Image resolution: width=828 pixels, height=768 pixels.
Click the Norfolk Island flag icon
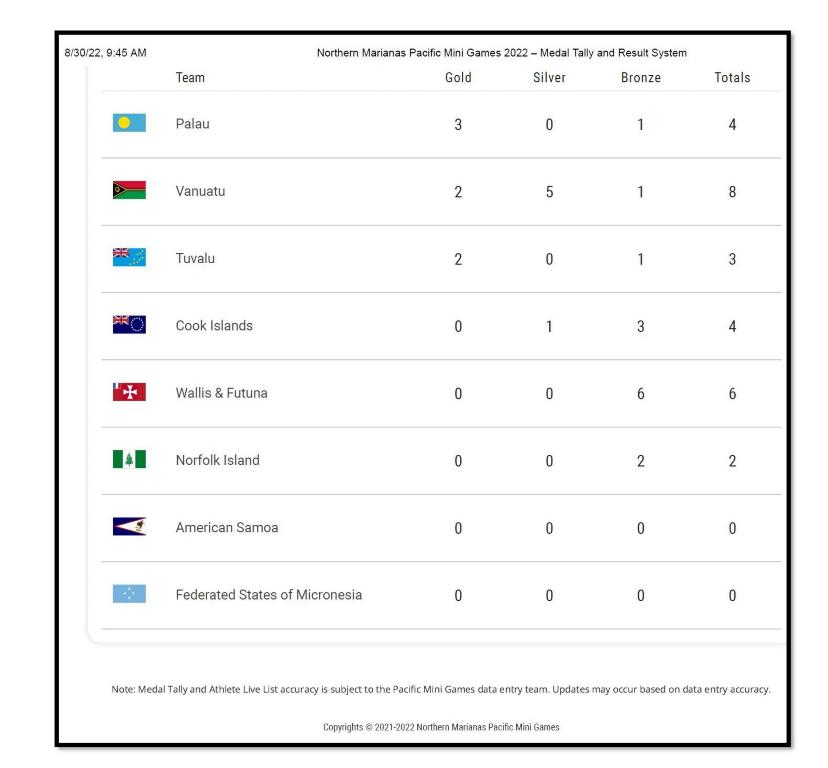click(130, 460)
